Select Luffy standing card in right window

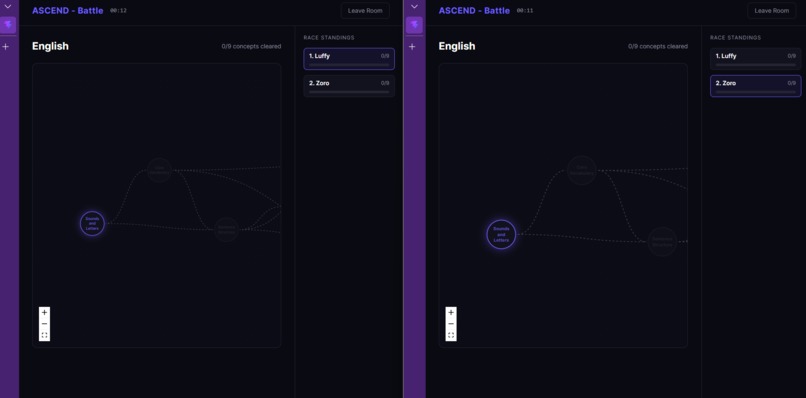coord(756,59)
